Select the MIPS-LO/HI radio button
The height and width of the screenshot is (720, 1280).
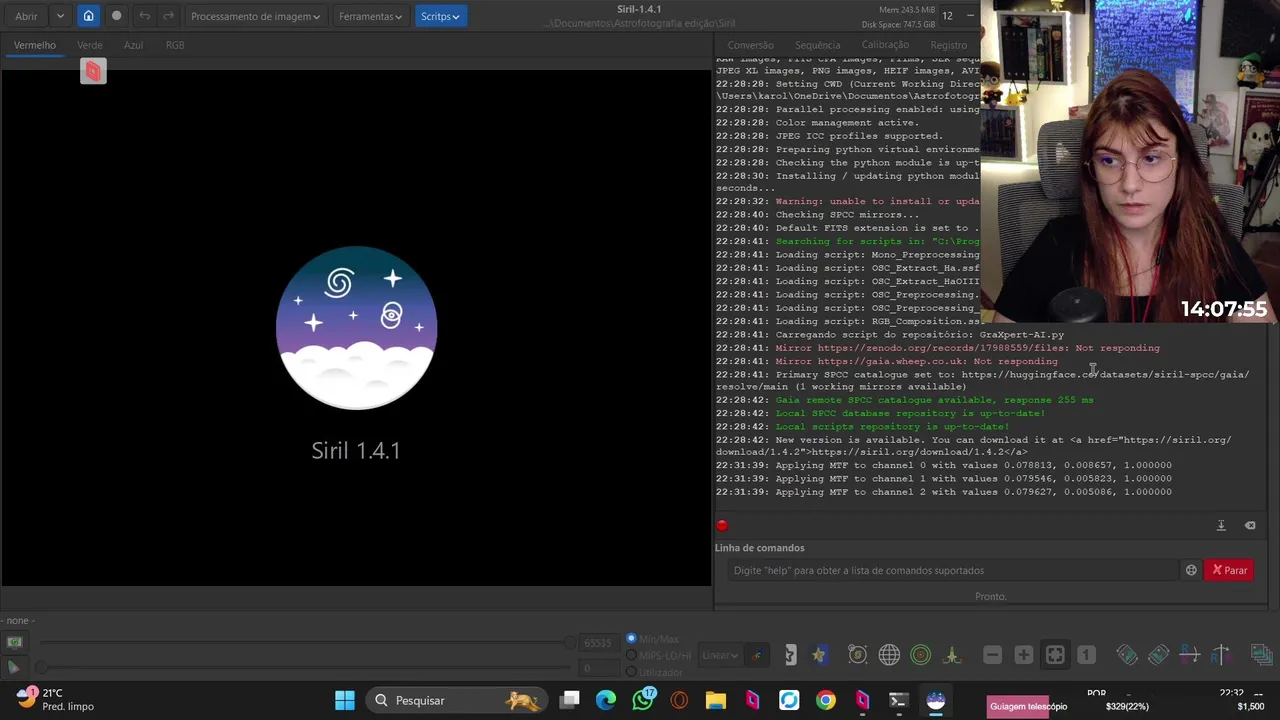point(631,655)
